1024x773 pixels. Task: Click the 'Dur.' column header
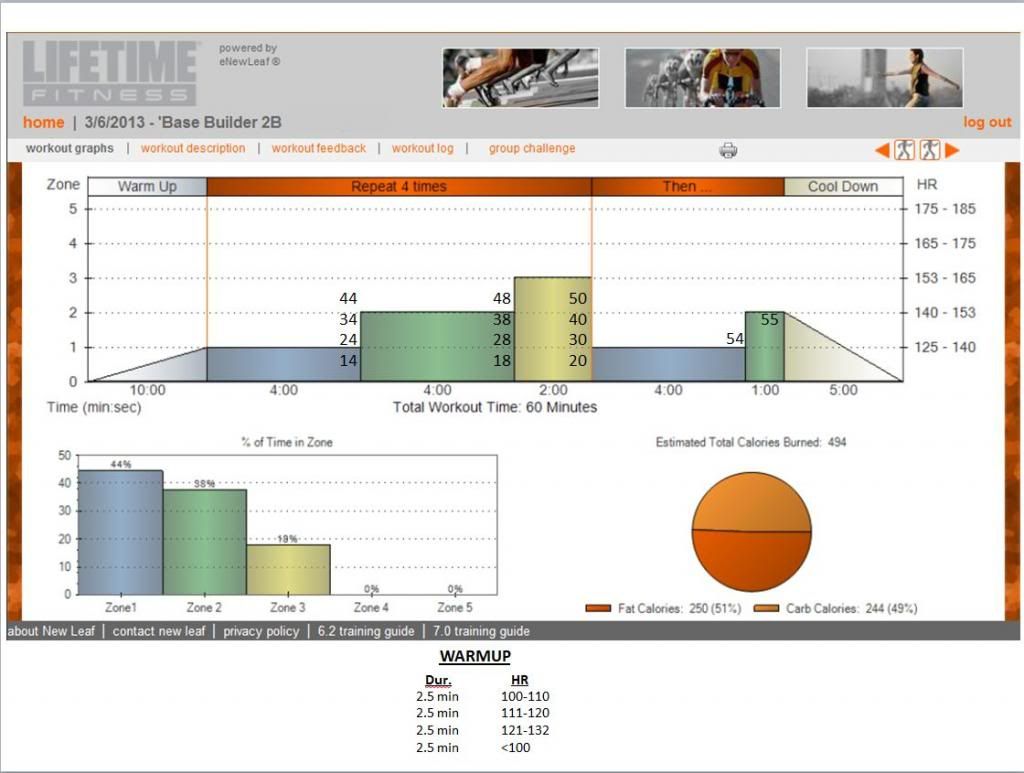[438, 680]
